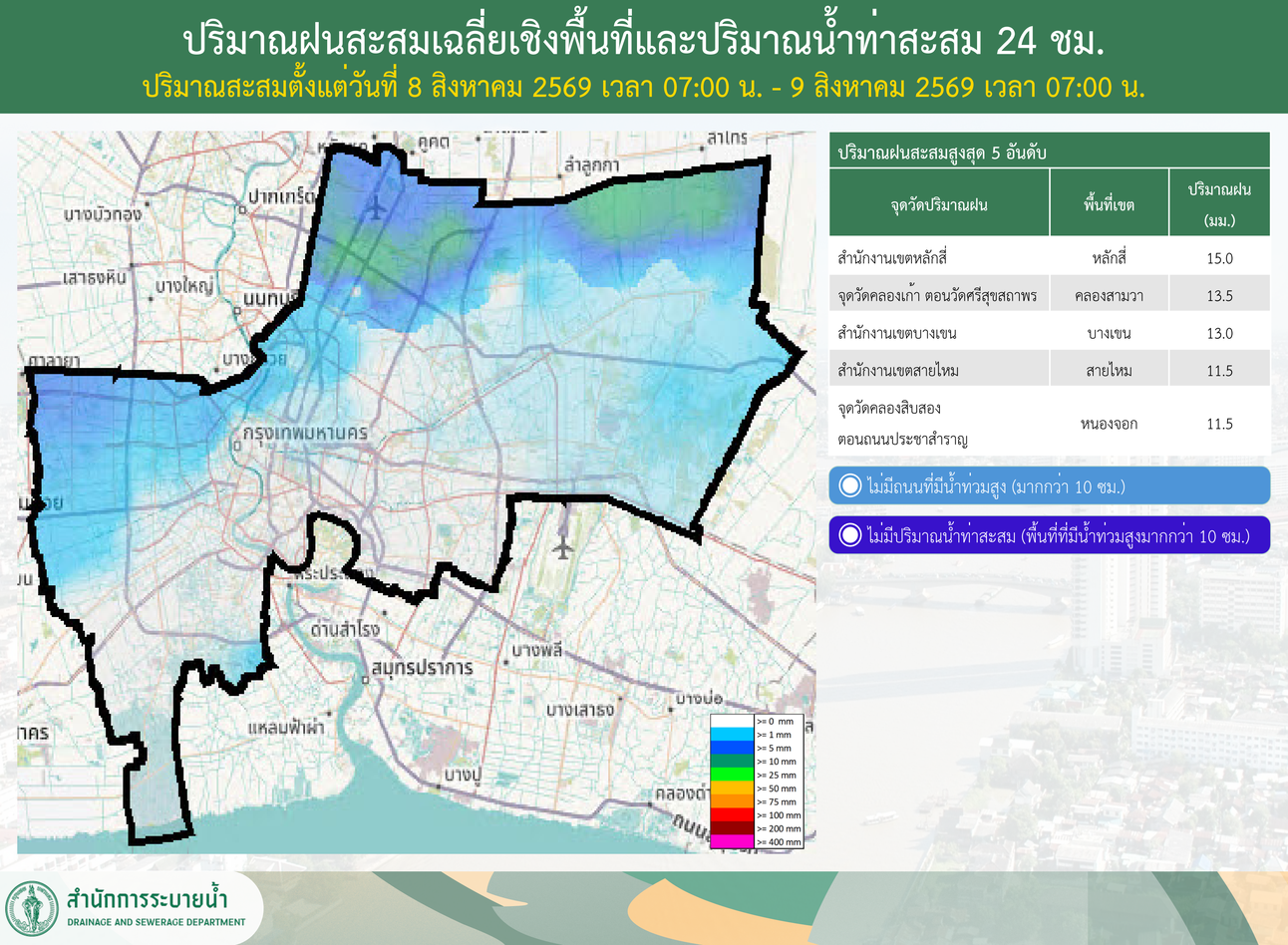Click the district cell 'หลักสี่'

point(1110,257)
